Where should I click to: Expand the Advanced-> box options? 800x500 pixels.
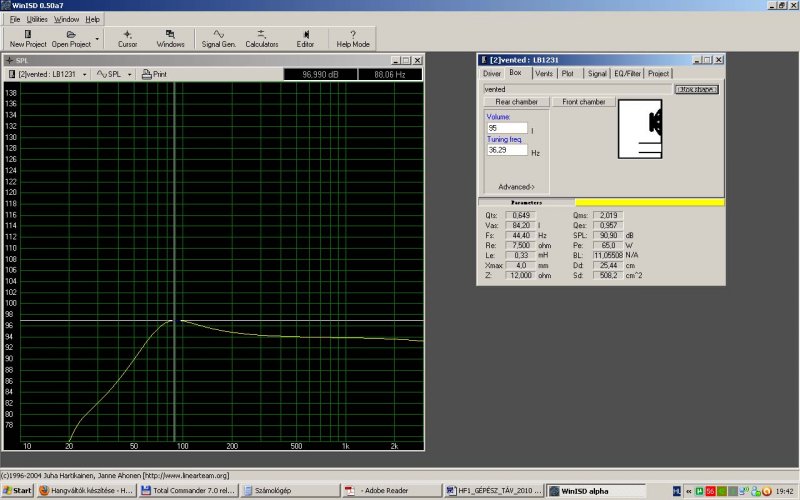[517, 186]
